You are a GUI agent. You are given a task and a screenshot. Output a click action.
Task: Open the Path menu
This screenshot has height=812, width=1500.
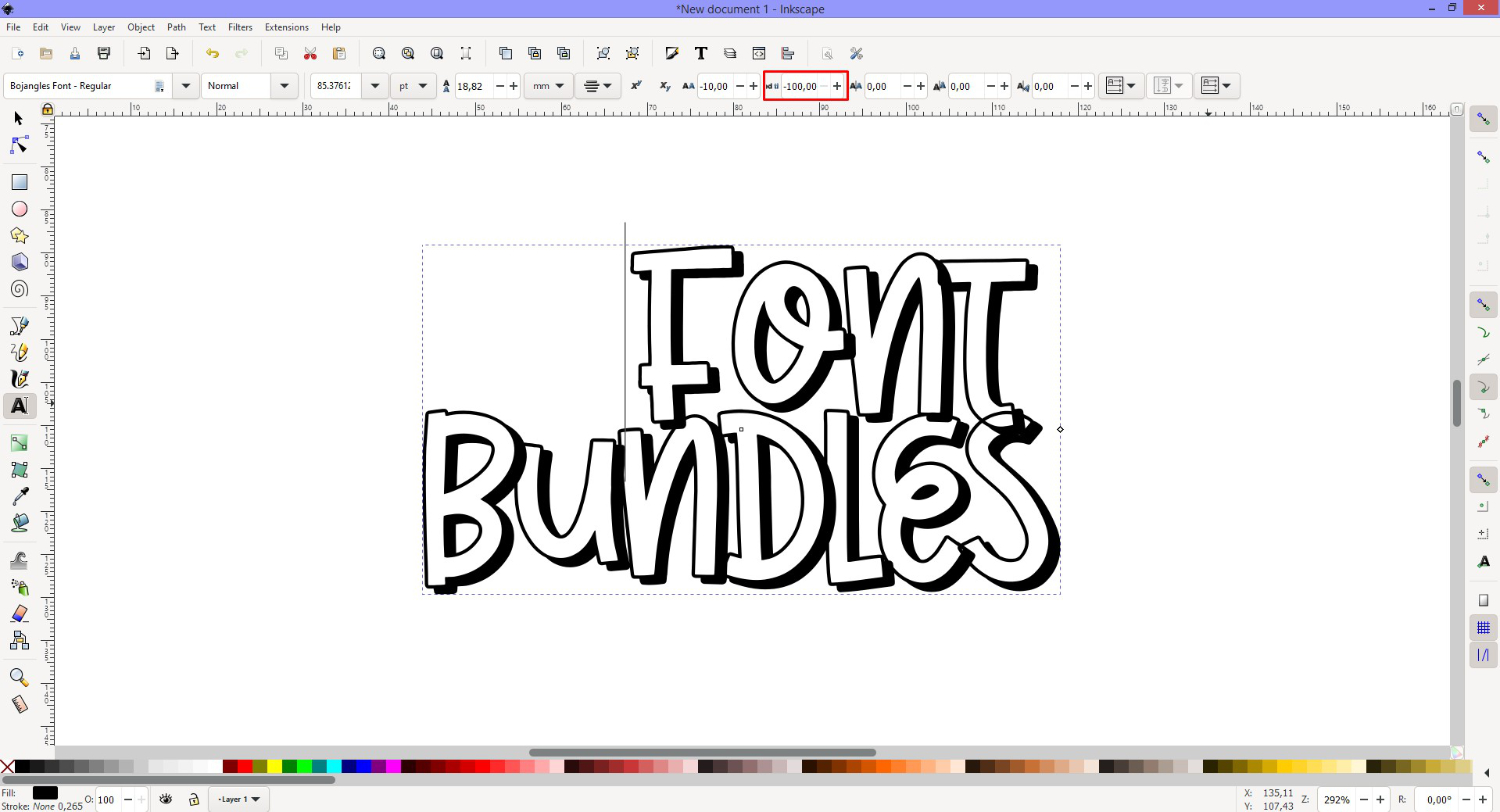tap(177, 27)
